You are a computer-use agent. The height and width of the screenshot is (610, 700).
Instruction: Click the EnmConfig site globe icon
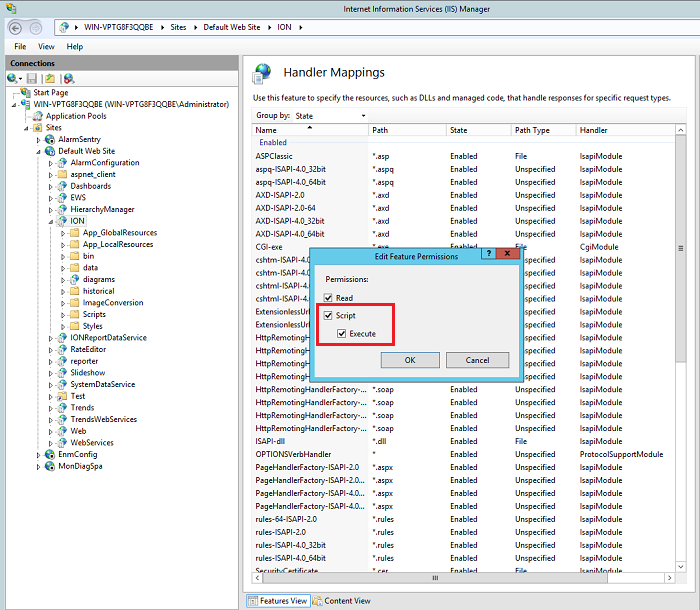click(50, 454)
